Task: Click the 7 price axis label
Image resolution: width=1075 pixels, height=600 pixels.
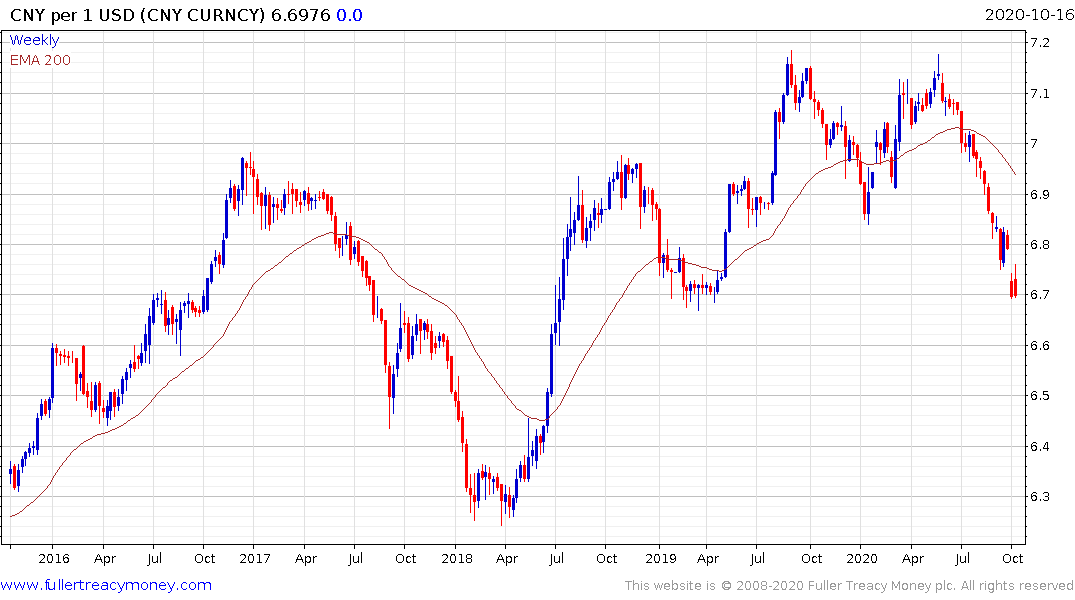Action: [x=1035, y=143]
